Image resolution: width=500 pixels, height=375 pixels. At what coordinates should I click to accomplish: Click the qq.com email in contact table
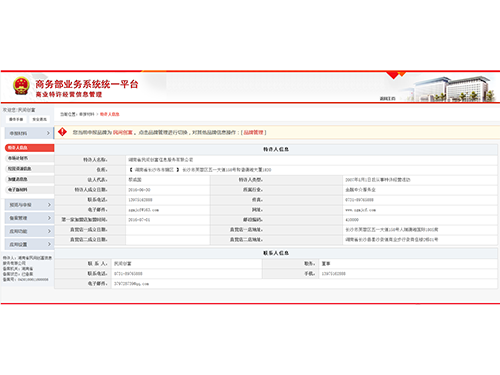(131, 284)
